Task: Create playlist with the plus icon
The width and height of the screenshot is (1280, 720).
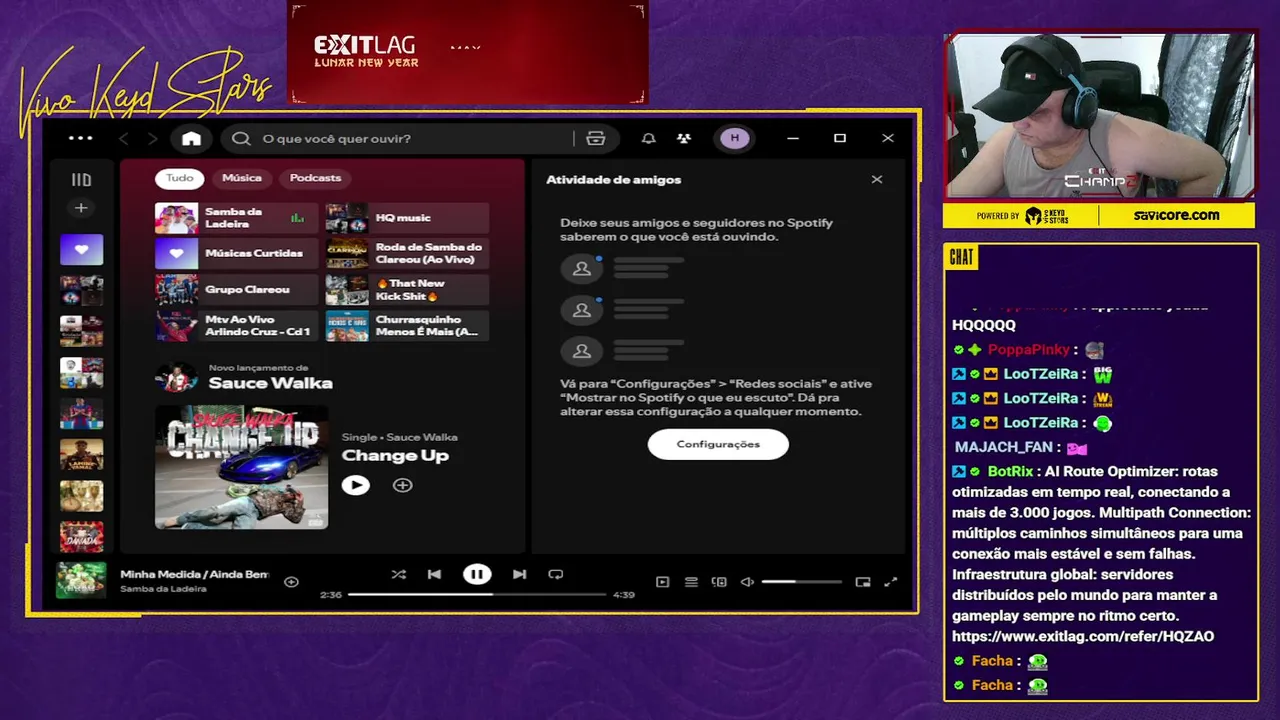Action: point(81,208)
